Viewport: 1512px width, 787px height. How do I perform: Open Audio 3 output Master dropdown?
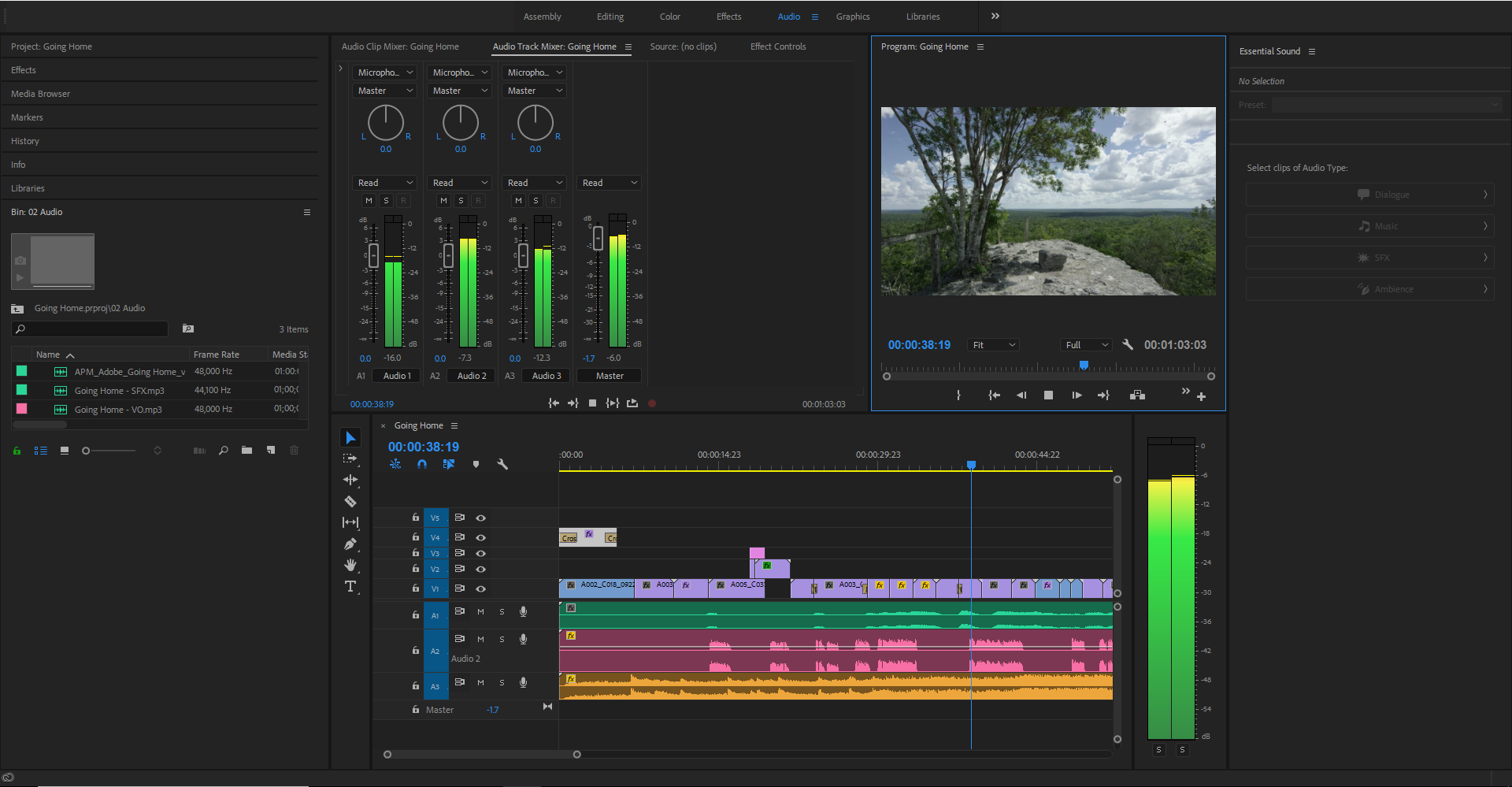click(x=534, y=91)
